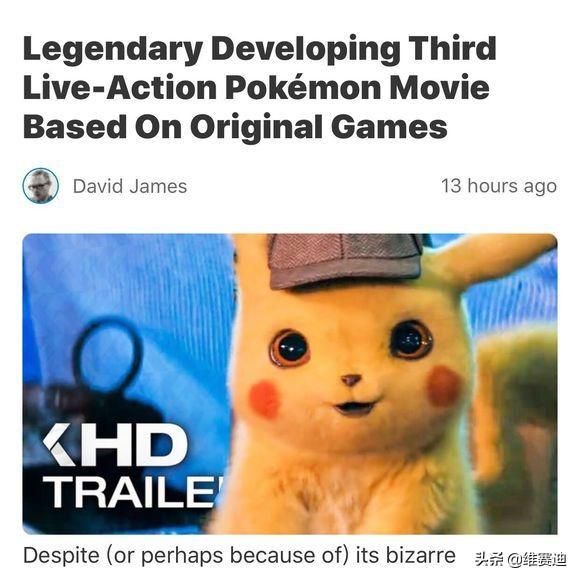The width and height of the screenshot is (580, 580).
Task: Click the chevron mark beside HD
Action: pos(59,445)
